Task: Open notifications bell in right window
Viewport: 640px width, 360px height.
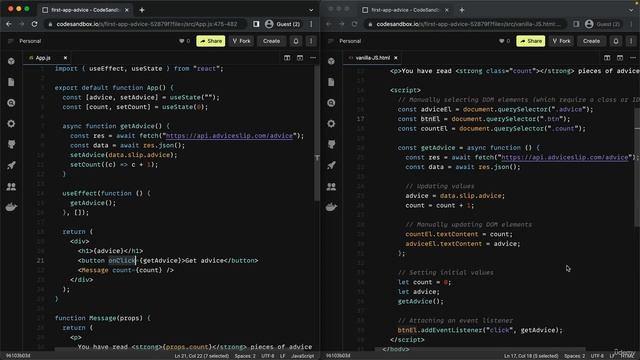Action: tap(616, 41)
